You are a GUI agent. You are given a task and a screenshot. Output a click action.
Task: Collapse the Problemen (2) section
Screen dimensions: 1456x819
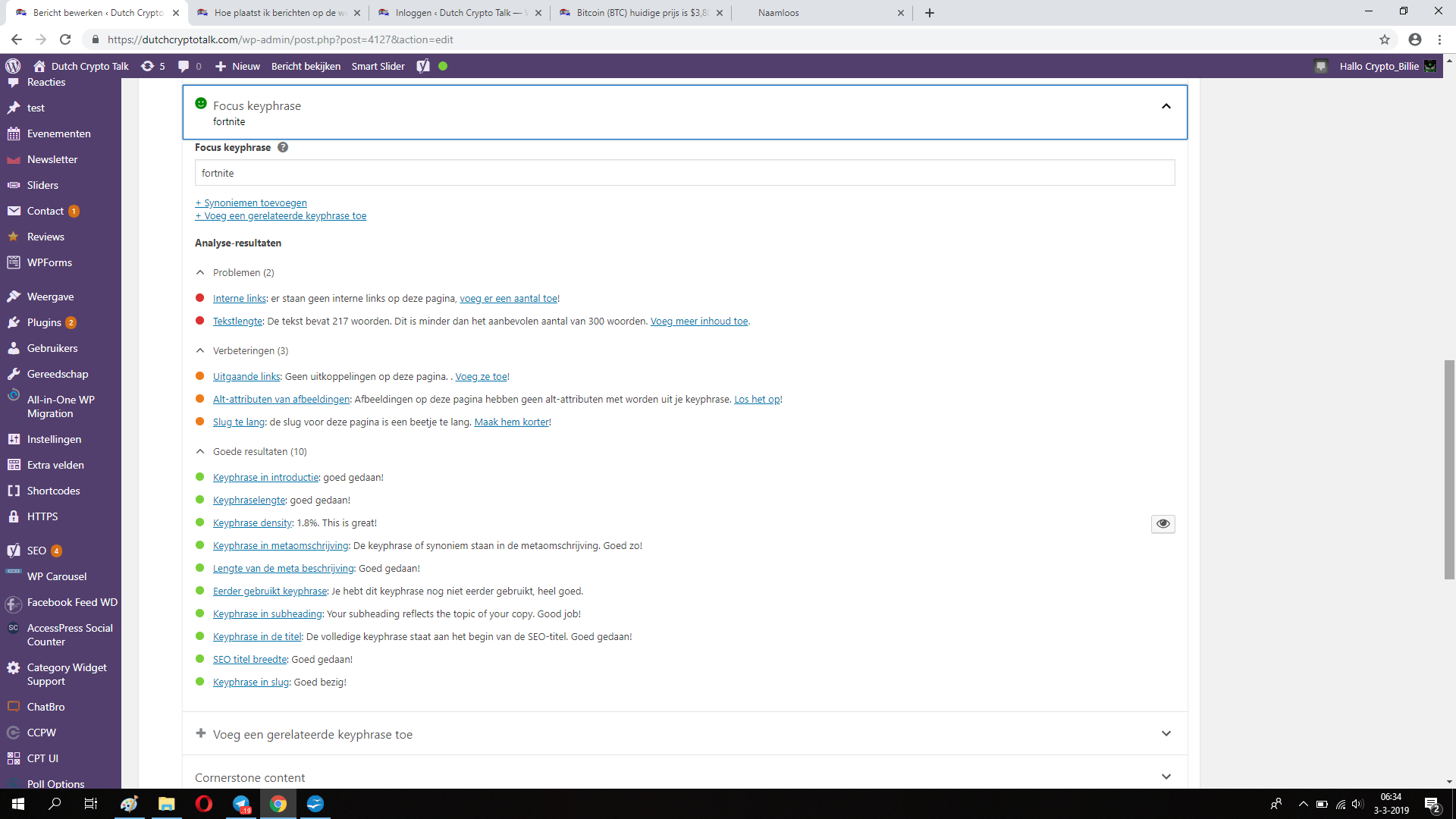coord(200,272)
